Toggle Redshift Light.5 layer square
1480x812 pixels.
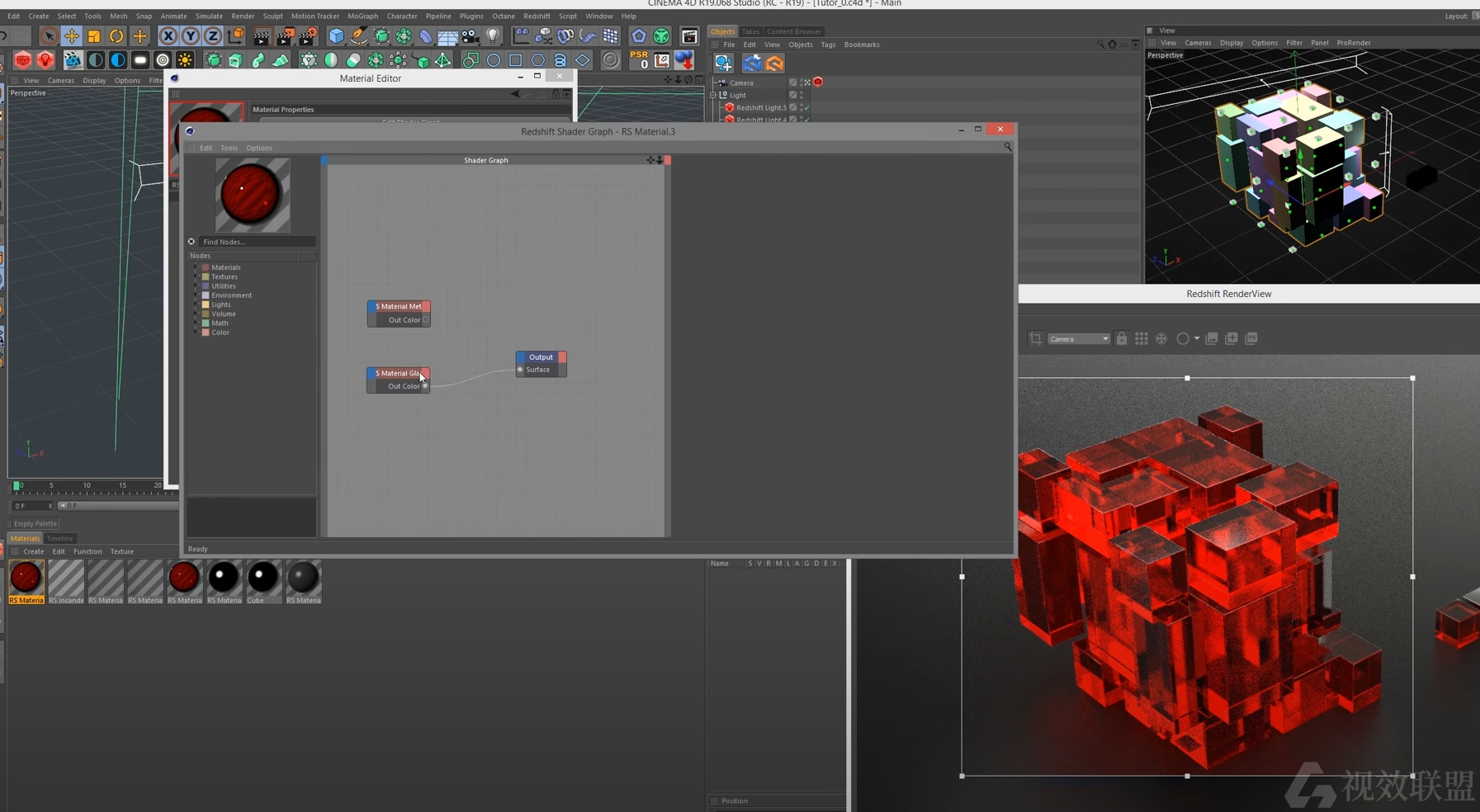click(x=793, y=107)
